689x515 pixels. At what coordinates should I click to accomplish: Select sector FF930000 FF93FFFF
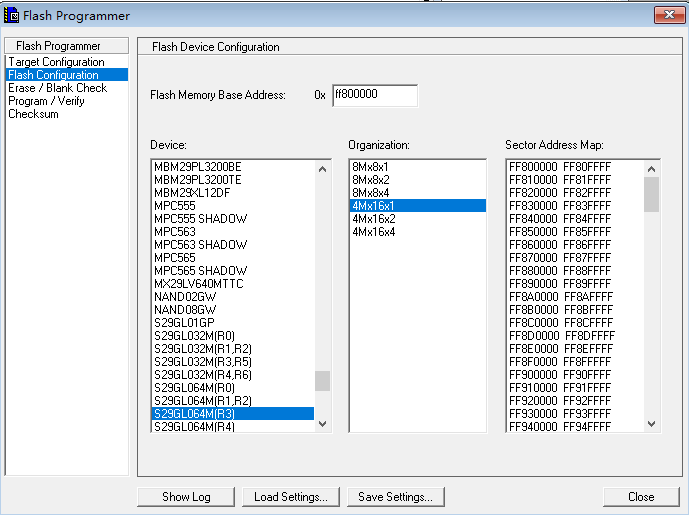575,413
